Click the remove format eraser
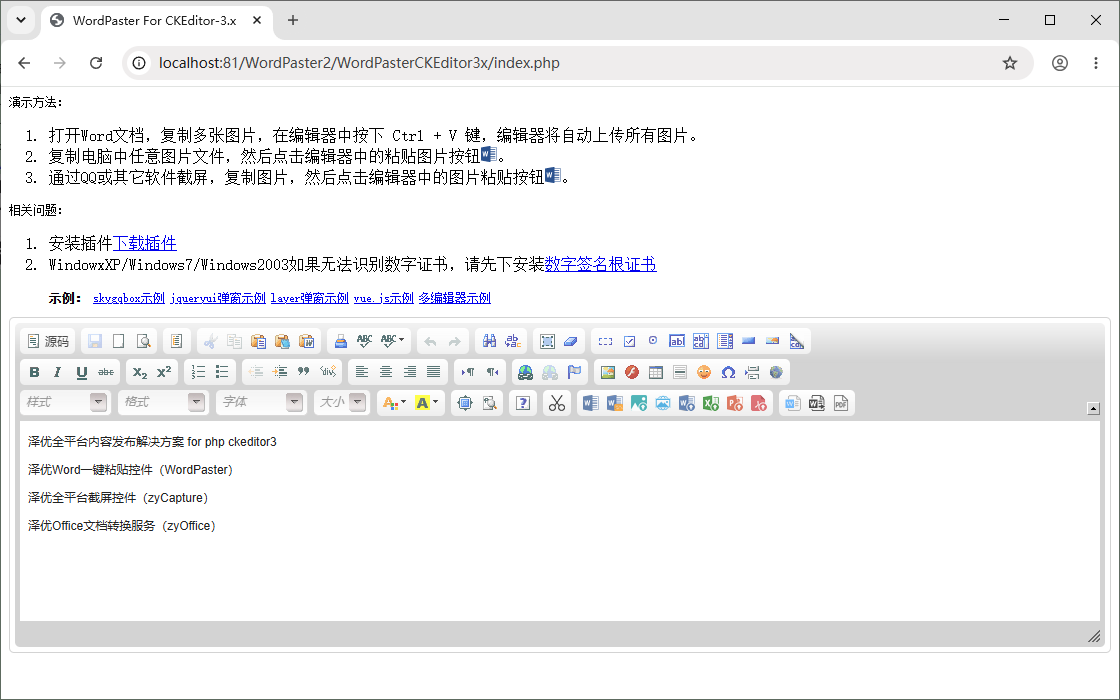The image size is (1120, 700). click(x=571, y=341)
